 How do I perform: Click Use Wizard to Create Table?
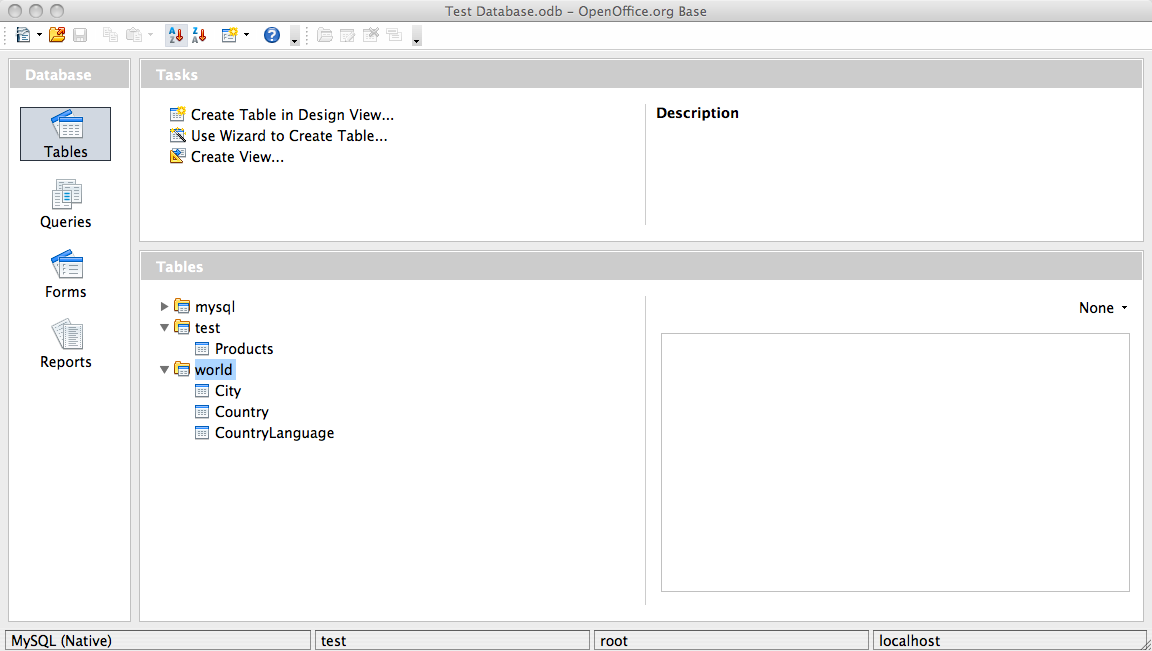click(289, 136)
